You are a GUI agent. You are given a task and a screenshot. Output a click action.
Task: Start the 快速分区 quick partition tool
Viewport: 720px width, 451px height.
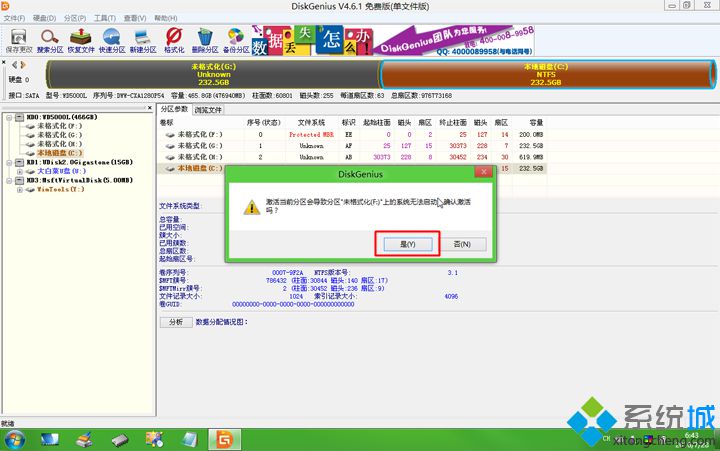[112, 40]
